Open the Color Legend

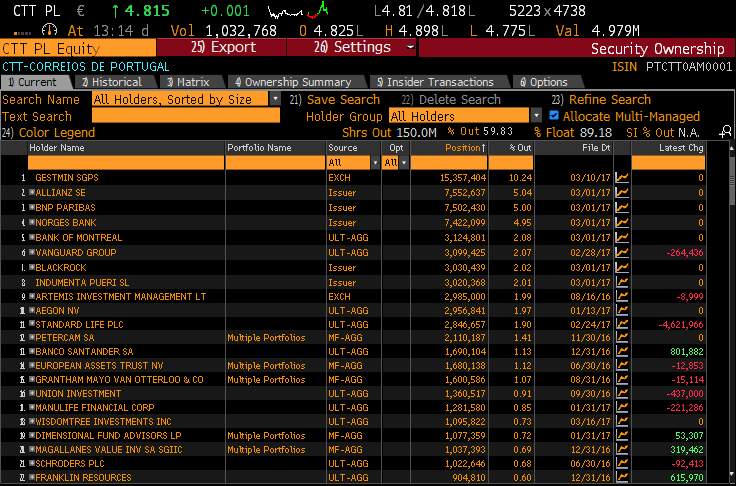[48, 132]
